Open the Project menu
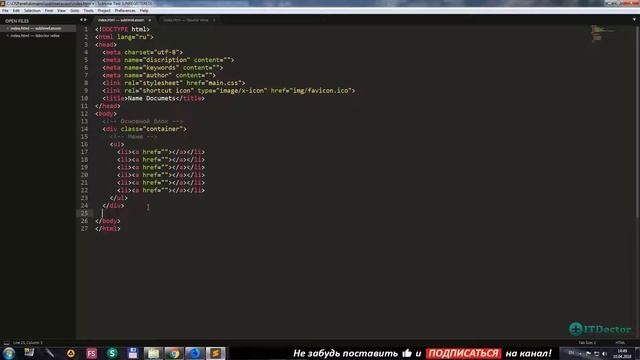Image resolution: width=640 pixels, height=360 pixels. 104,11
